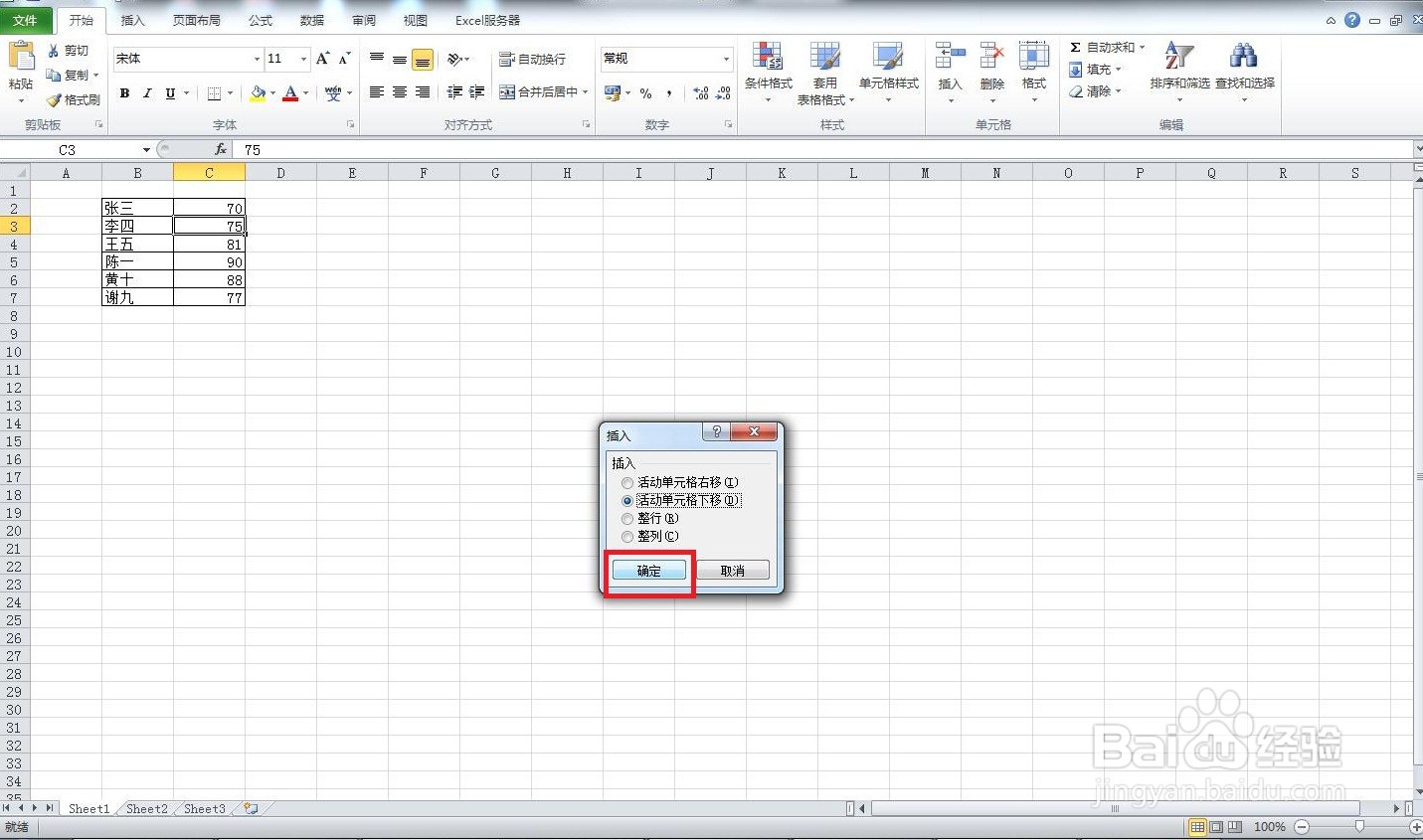Click the cell borders icon
The image size is (1423, 840).
[214, 92]
